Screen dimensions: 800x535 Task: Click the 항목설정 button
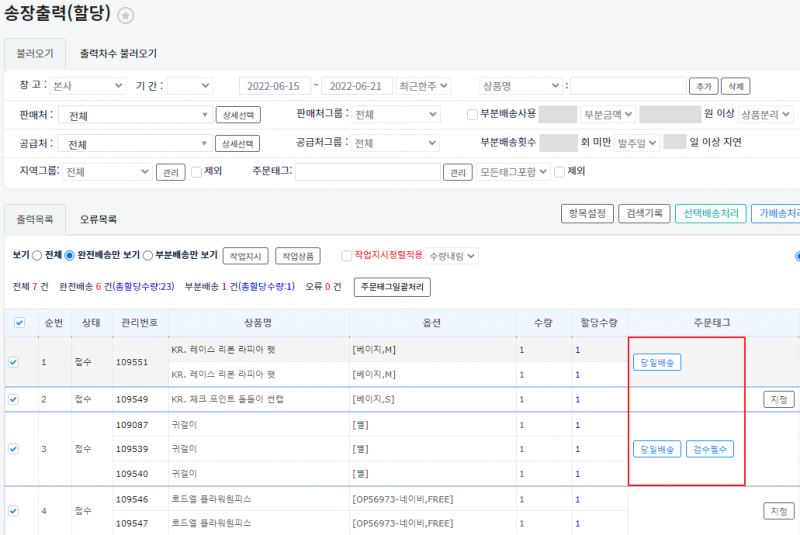tap(587, 214)
